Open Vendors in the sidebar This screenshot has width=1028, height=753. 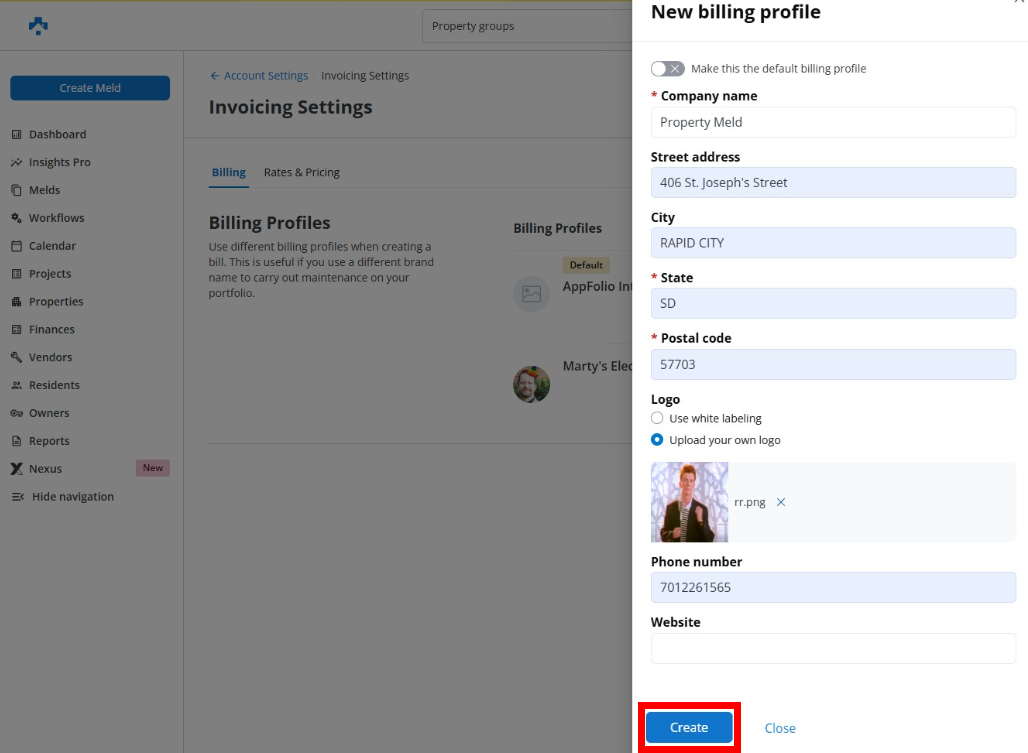(x=50, y=357)
